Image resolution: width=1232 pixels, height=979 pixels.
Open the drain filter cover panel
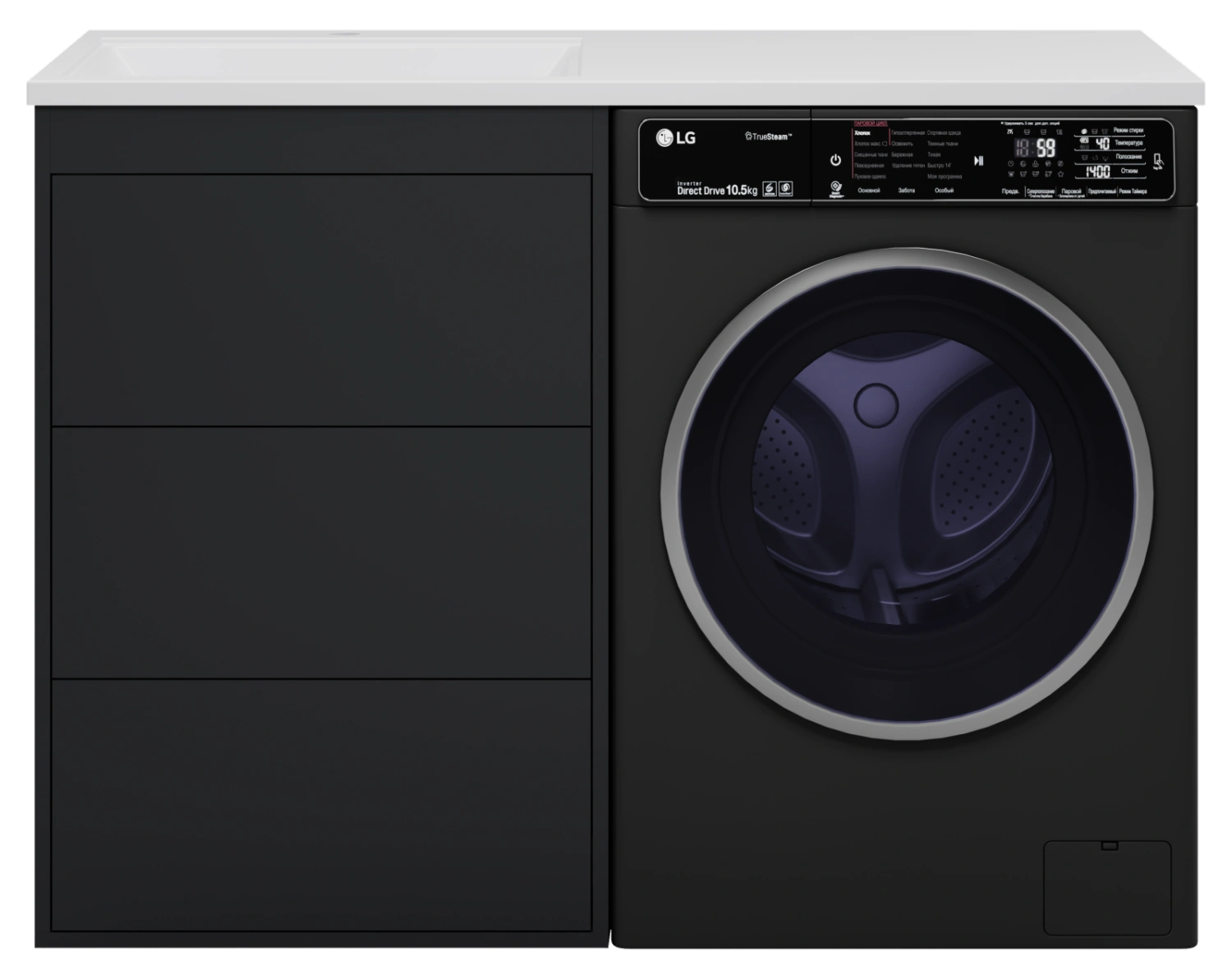1106,887
